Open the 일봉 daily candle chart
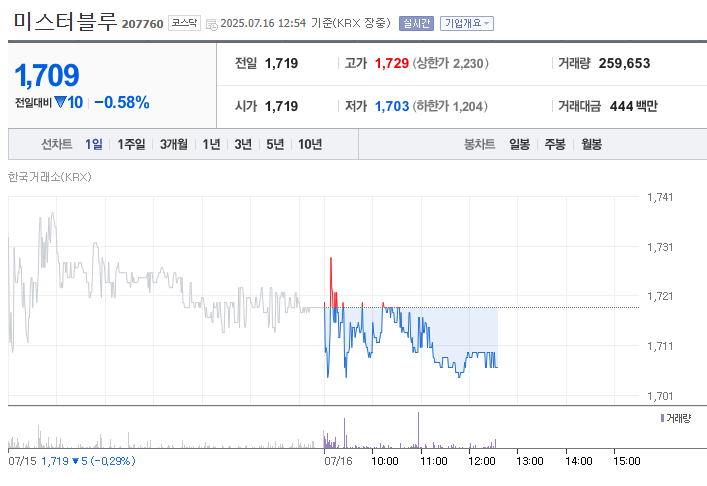Screen dimensions: 707x486 [x=519, y=144]
